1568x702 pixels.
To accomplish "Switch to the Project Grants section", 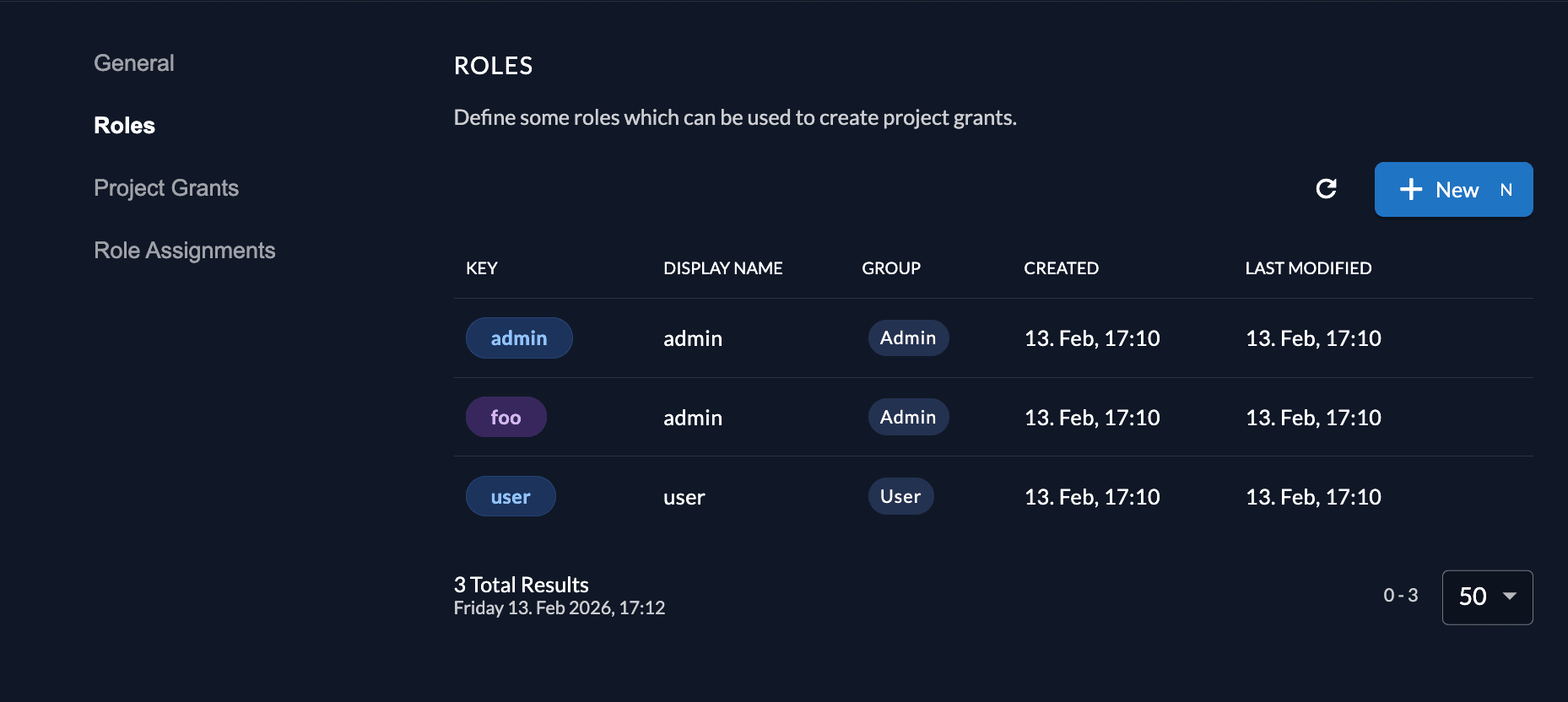I will 166,187.
